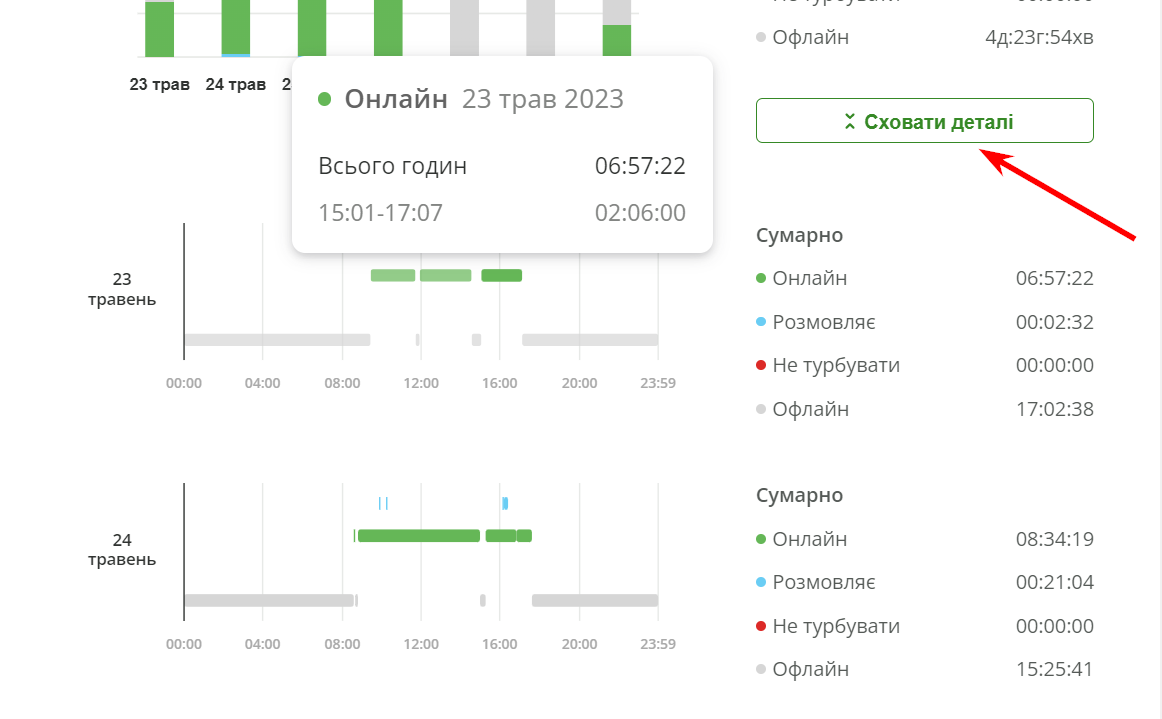The image size is (1162, 719).
Task: Select the 23 трав label on the bar chart
Action: 160,85
